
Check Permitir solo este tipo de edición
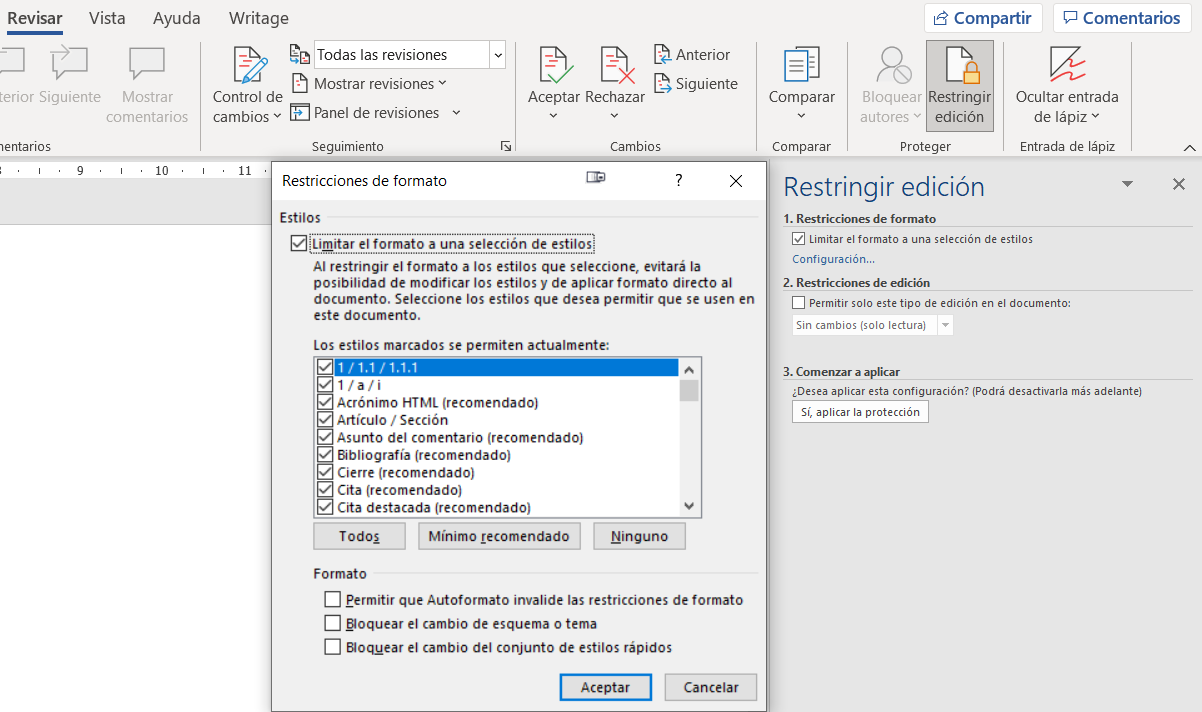798,303
